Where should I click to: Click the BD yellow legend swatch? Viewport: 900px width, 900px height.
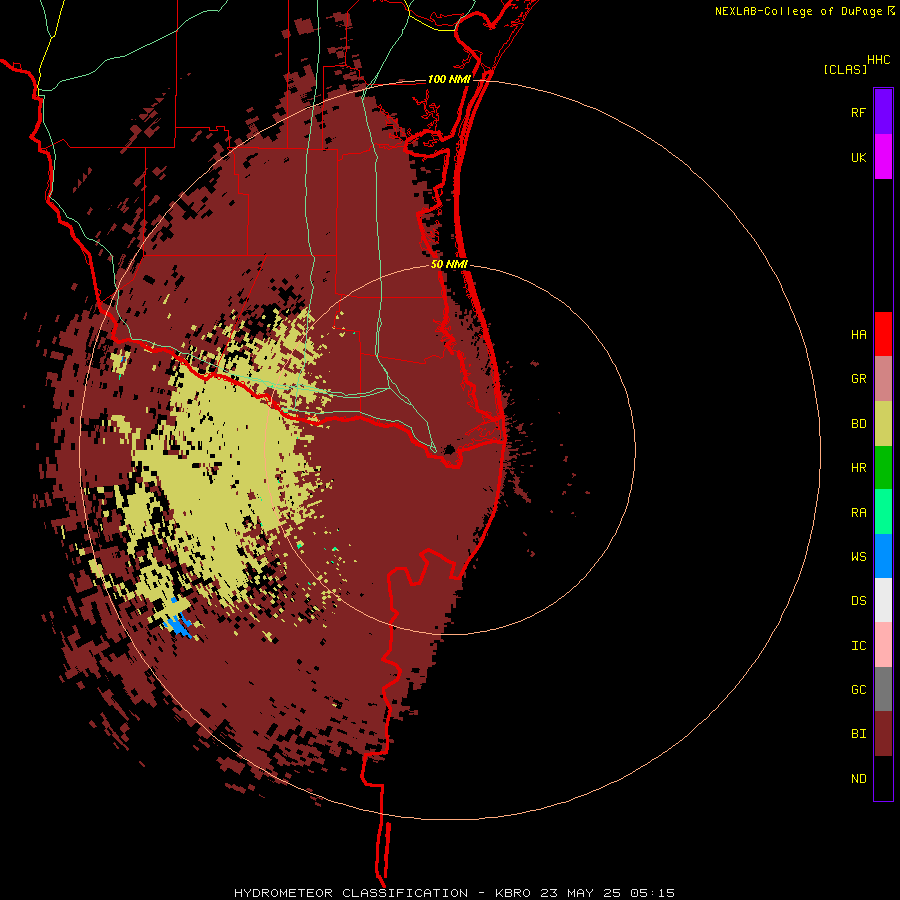883,424
